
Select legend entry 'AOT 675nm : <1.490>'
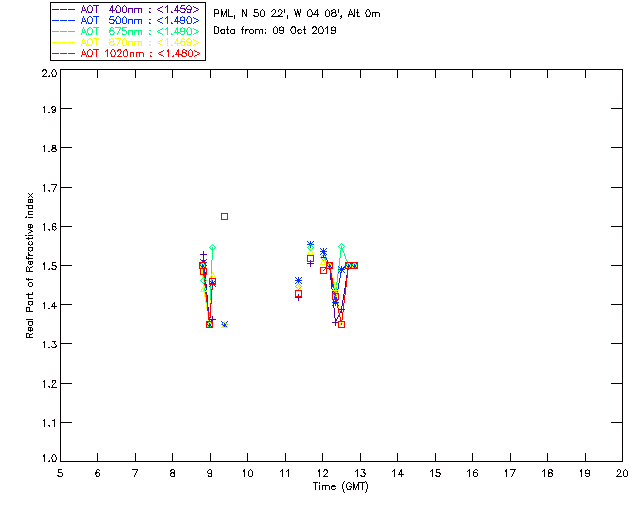(x=140, y=31)
